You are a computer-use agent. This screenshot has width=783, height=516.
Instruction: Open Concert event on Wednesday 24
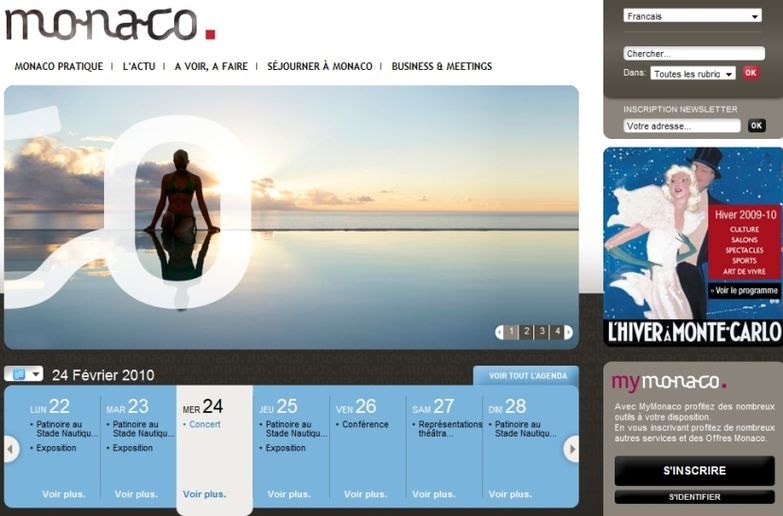(x=205, y=425)
